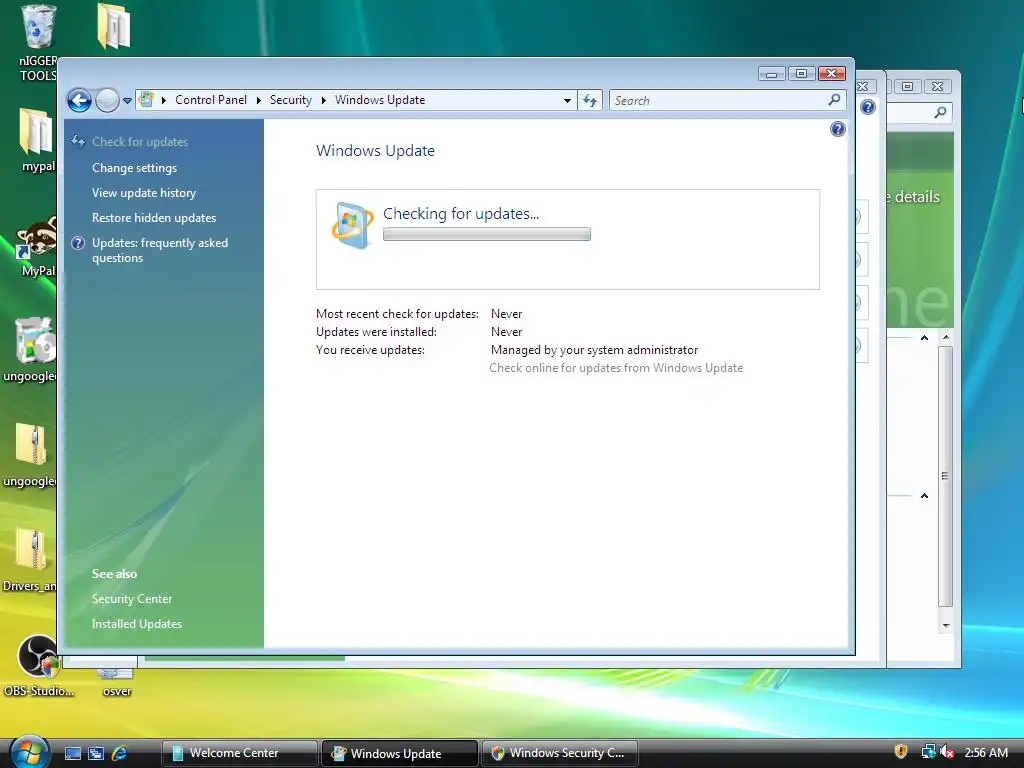Switch to Windows Update taskbar button
1024x768 pixels.
(x=400, y=753)
